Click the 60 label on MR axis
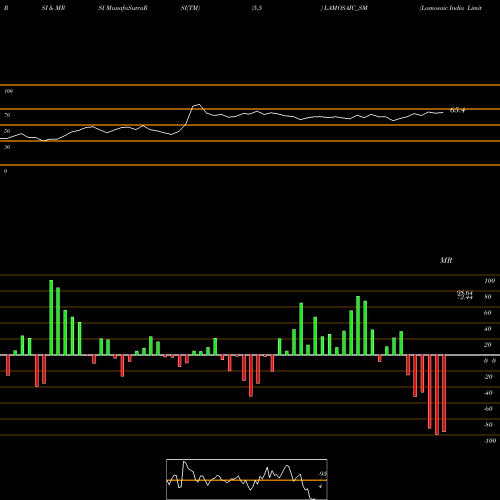Screen dimensions: 500x500 click(488, 313)
